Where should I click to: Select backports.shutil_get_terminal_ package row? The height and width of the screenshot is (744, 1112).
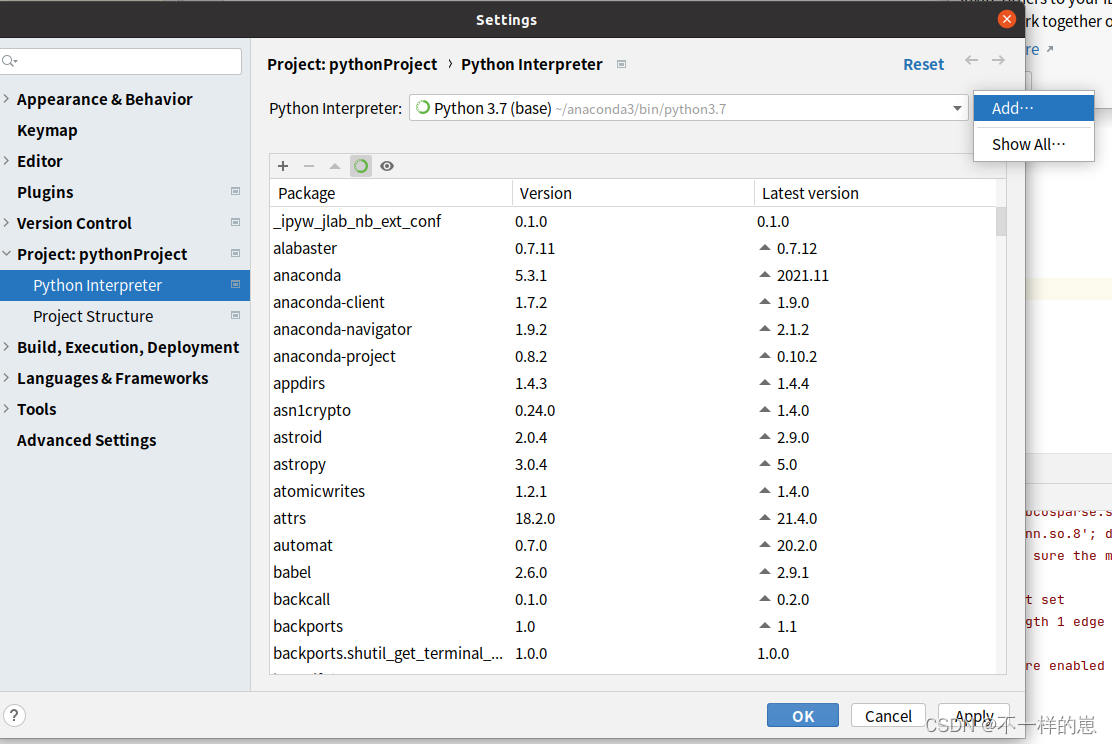tap(633, 653)
